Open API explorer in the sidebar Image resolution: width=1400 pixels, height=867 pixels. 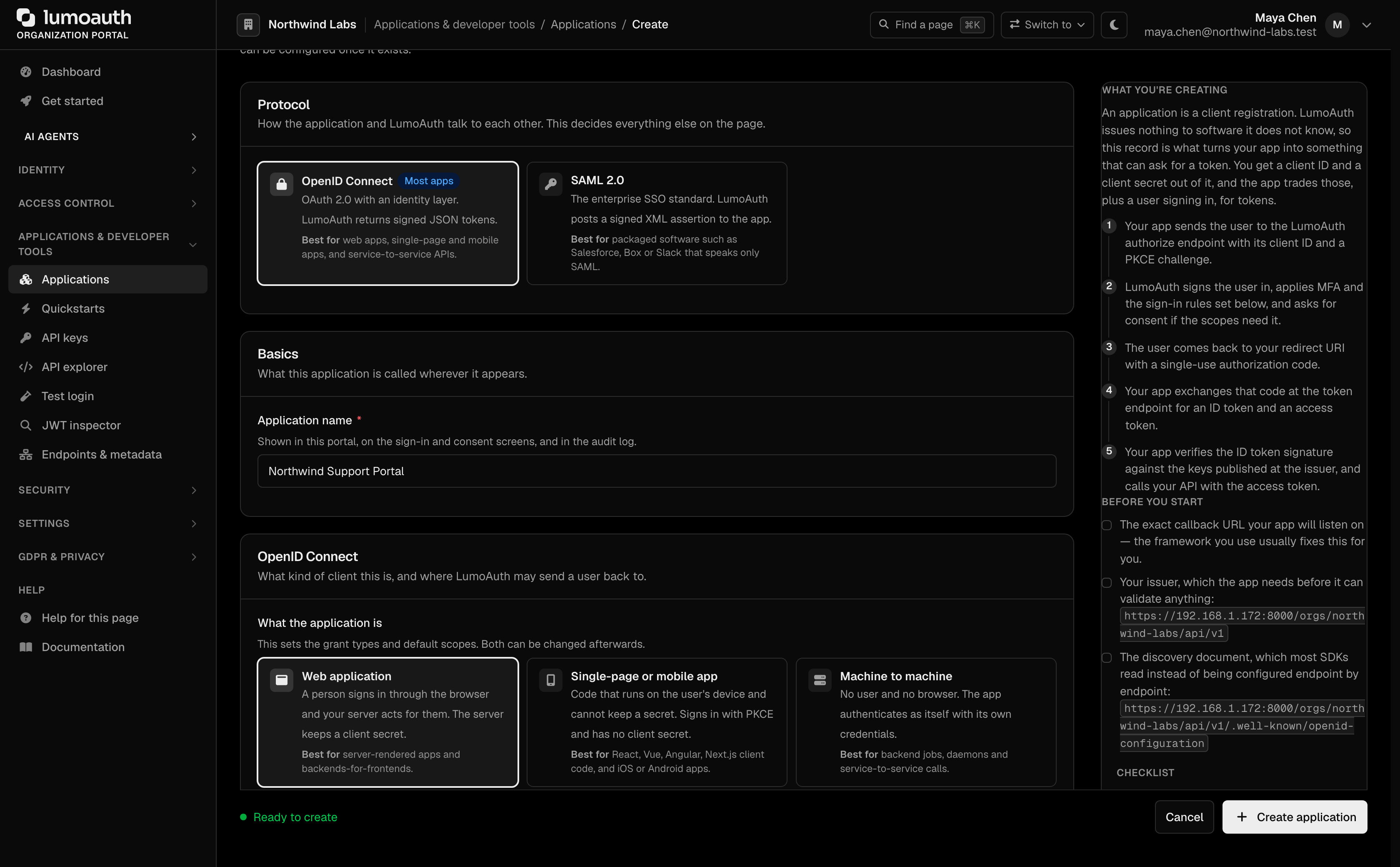pyautogui.click(x=108, y=367)
